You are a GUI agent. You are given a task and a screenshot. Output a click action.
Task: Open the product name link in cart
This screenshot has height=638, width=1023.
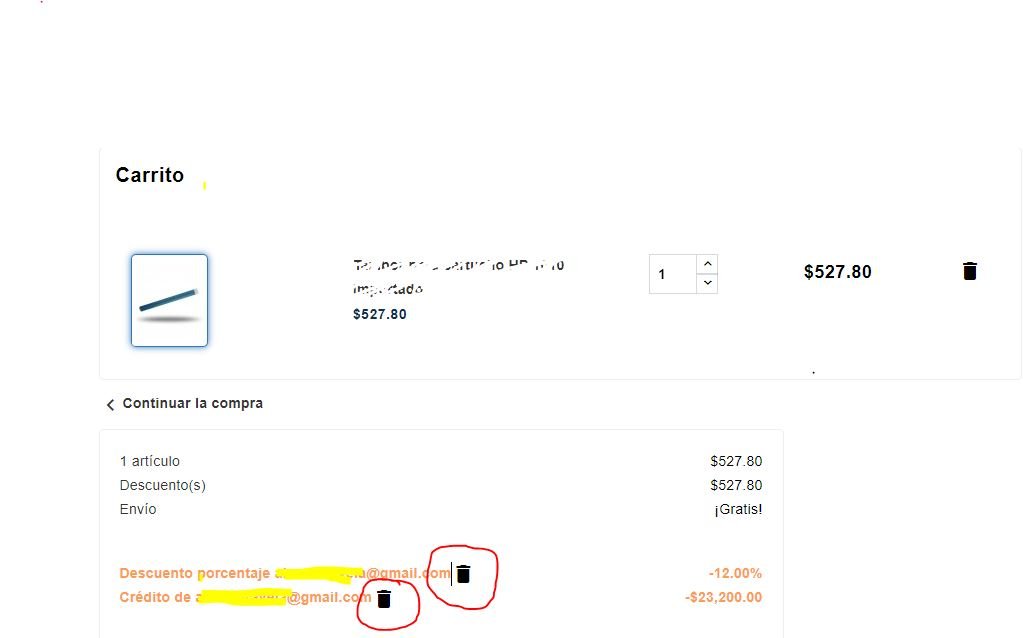click(458, 277)
